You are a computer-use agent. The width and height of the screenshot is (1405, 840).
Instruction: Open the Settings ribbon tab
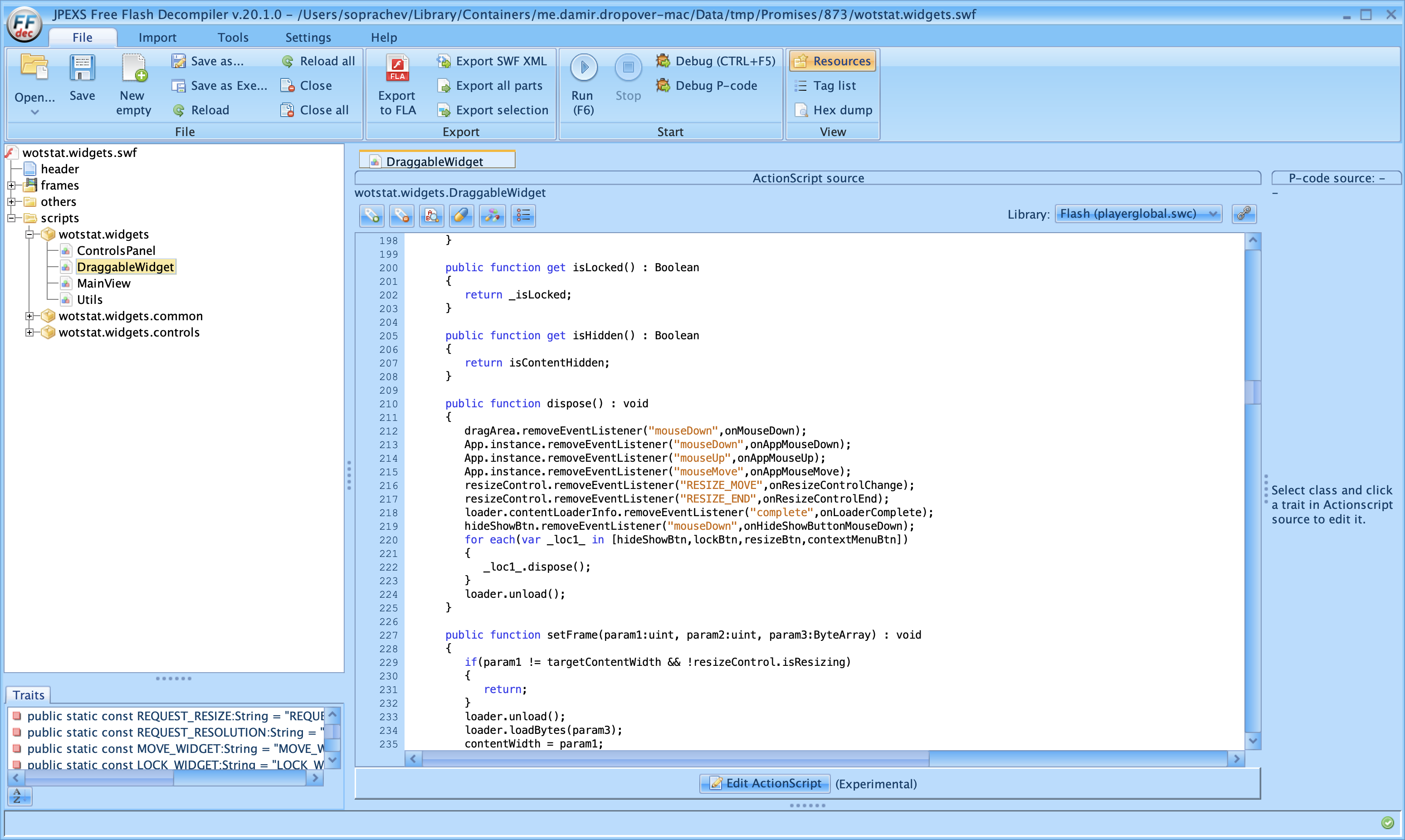click(x=308, y=37)
